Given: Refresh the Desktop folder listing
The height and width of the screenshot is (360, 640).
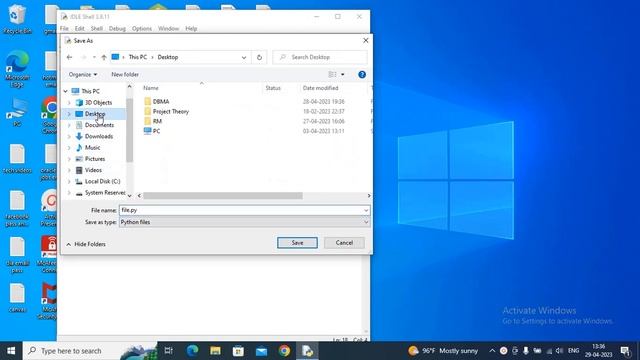Looking at the screenshot, I should click(259, 57).
